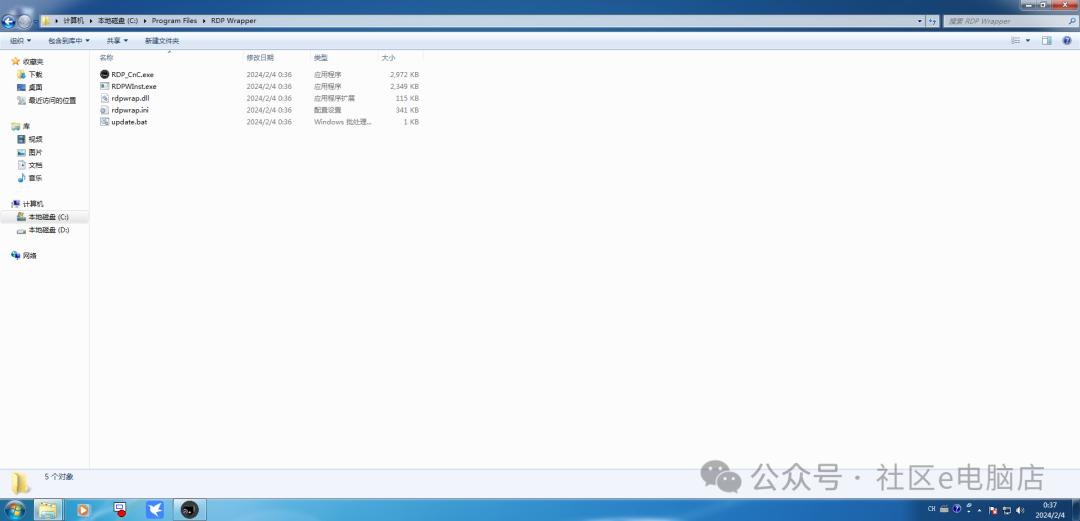Click Program Files in address breadcrumb

(x=174, y=21)
